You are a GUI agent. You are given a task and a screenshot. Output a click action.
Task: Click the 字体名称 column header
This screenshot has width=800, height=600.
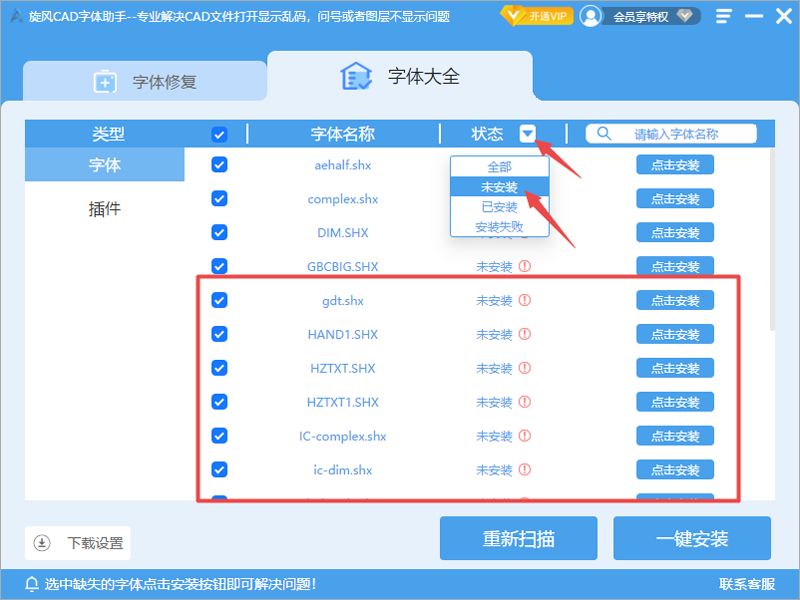(343, 134)
